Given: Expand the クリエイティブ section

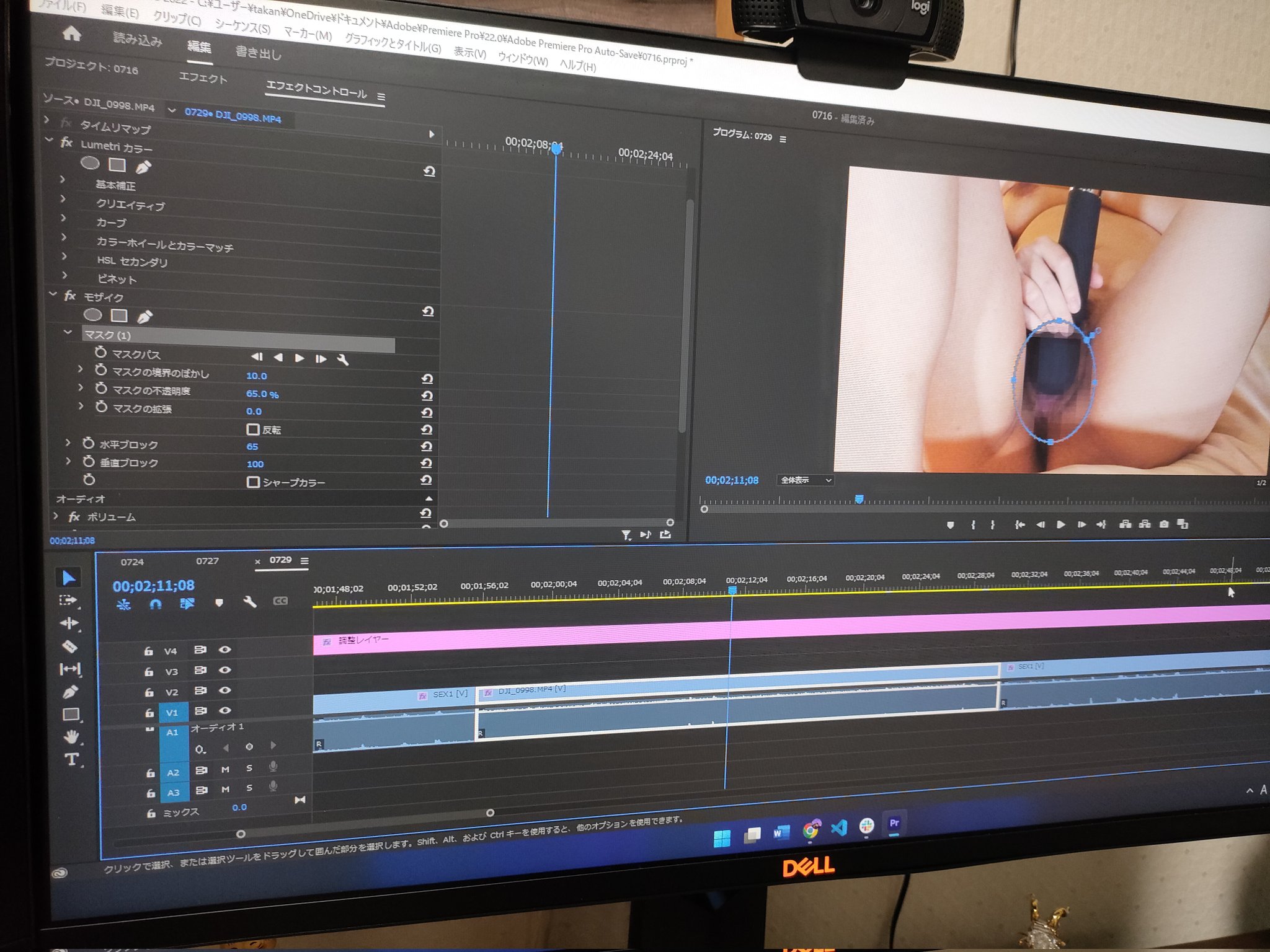Looking at the screenshot, I should (63, 198).
